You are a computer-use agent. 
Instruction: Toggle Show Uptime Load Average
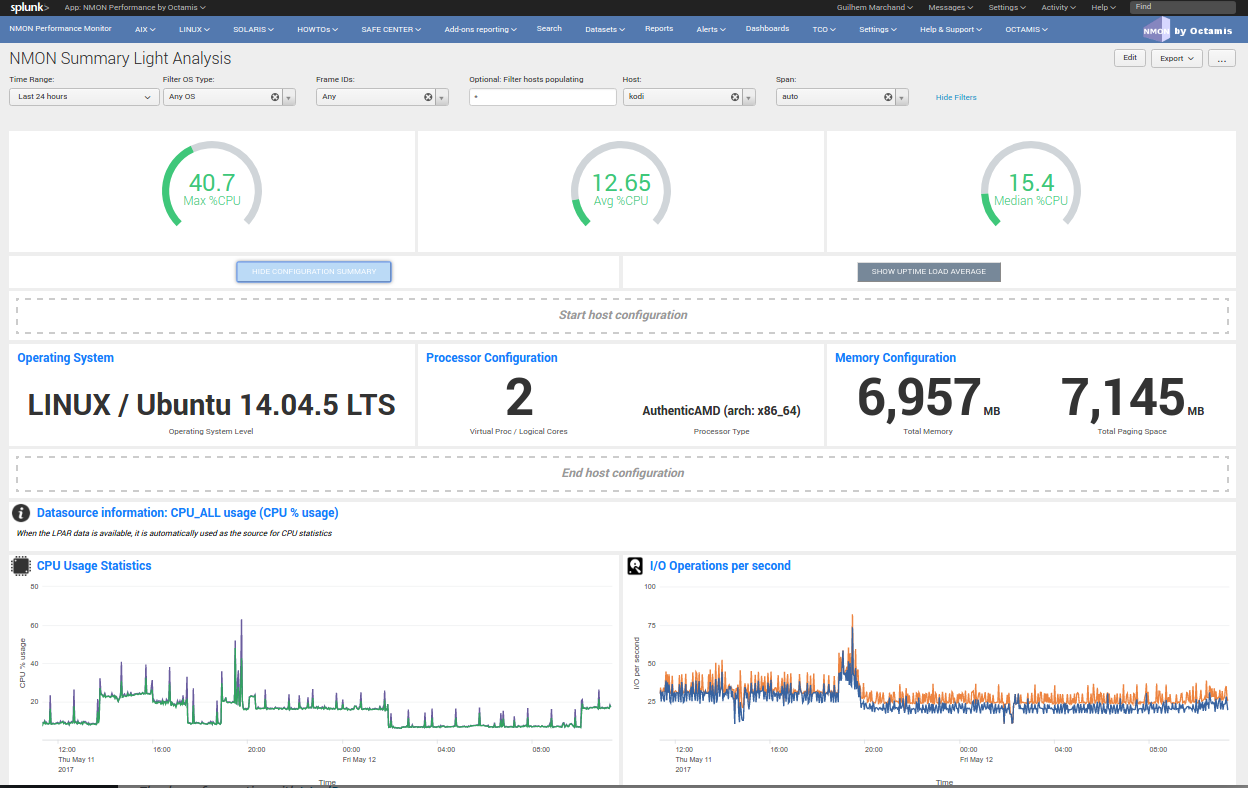click(928, 271)
